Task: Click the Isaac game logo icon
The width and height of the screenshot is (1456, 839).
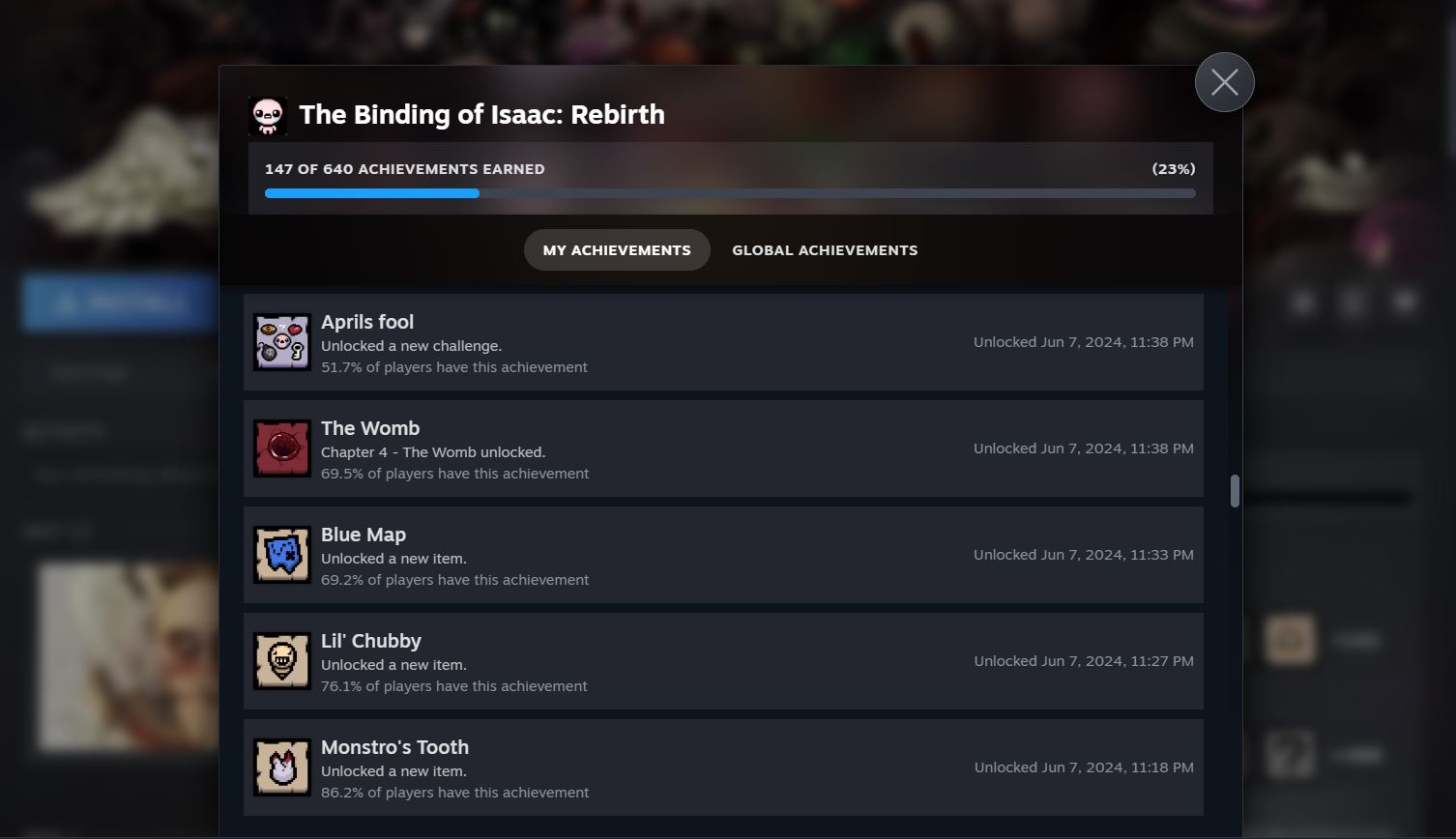Action: tap(268, 115)
